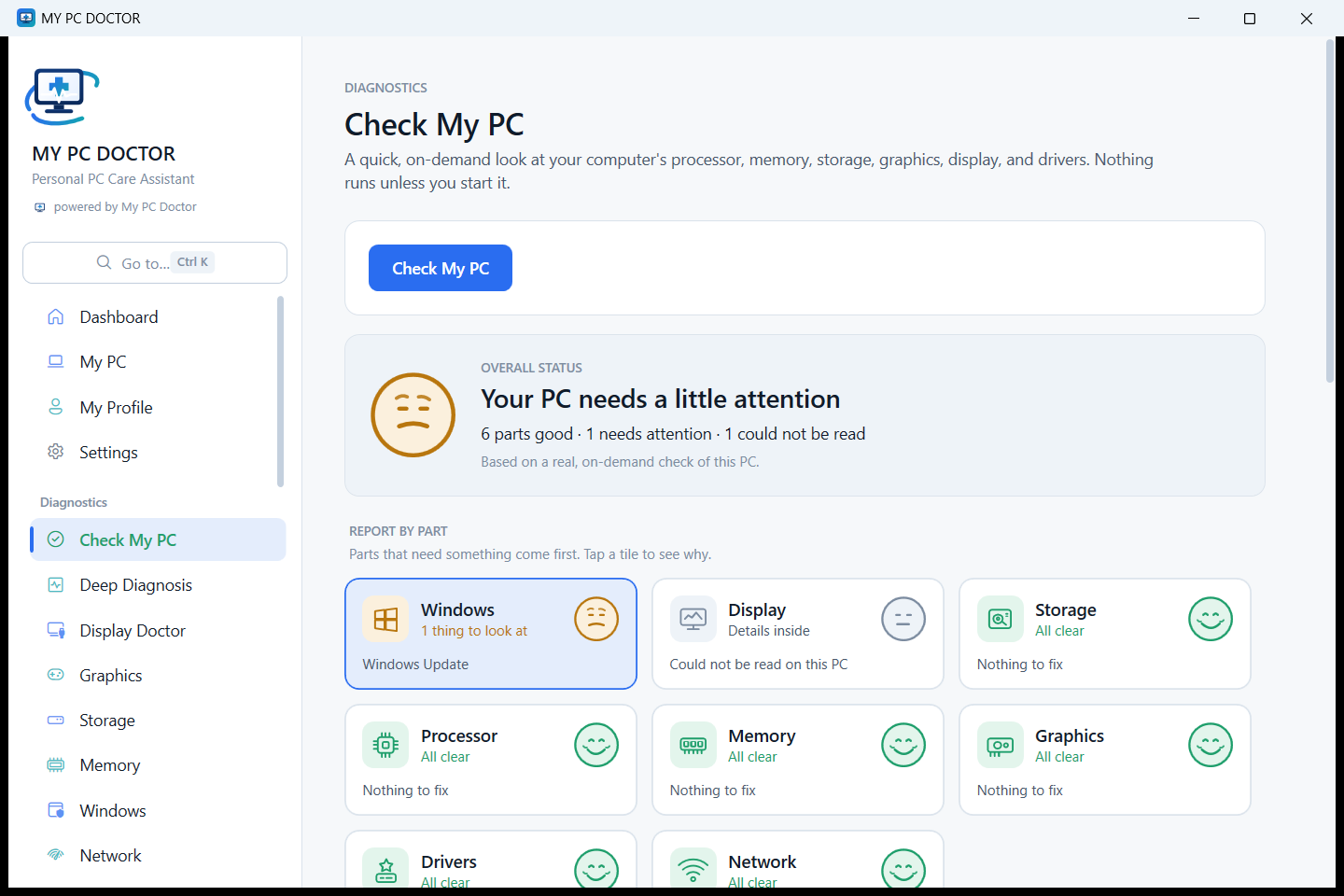
Task: Click the monitor icon in Display tile
Action: pos(693,619)
